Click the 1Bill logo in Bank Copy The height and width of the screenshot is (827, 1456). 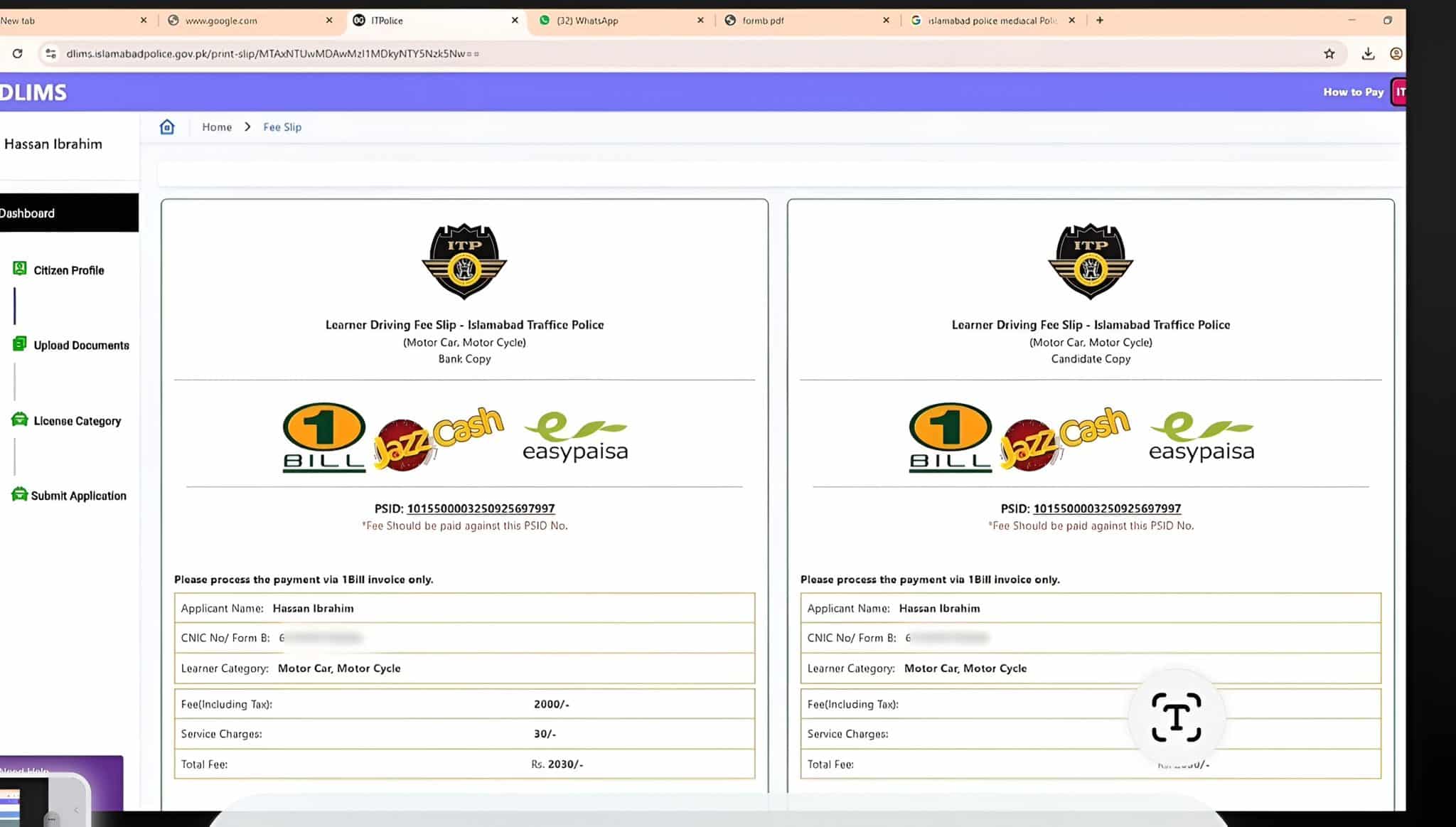pos(324,437)
